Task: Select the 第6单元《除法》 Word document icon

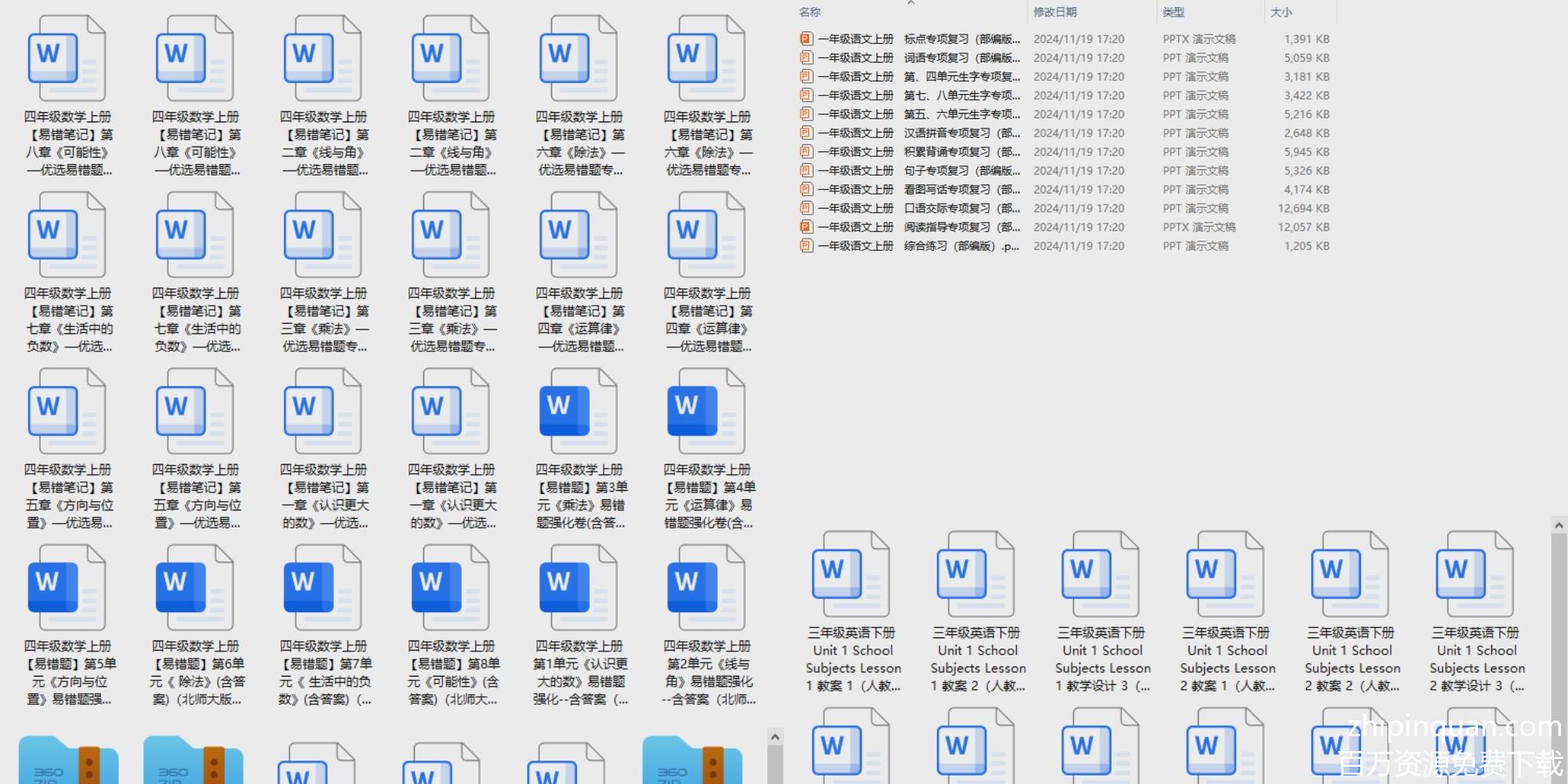Action: pos(195,590)
